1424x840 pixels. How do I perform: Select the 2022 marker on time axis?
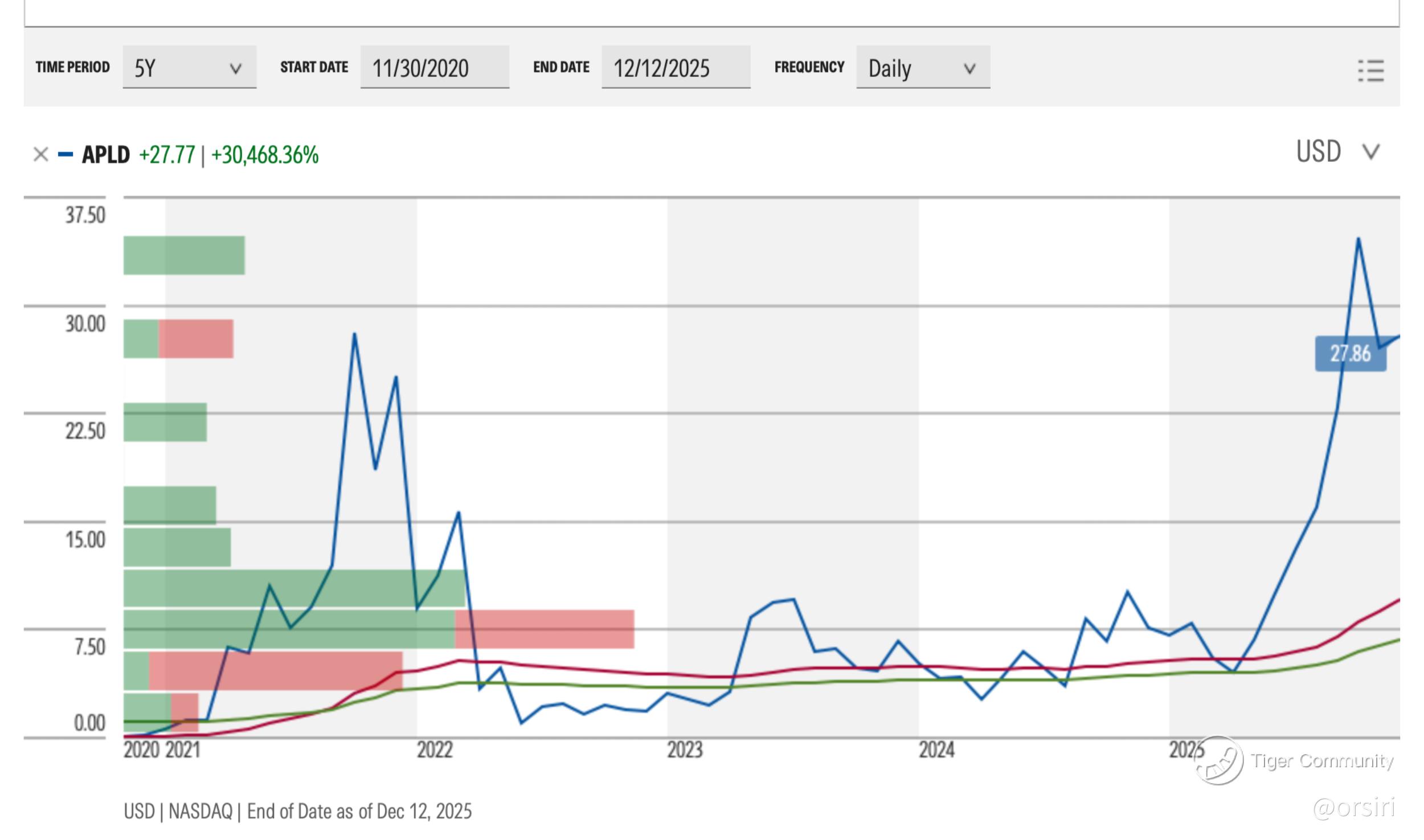434,750
